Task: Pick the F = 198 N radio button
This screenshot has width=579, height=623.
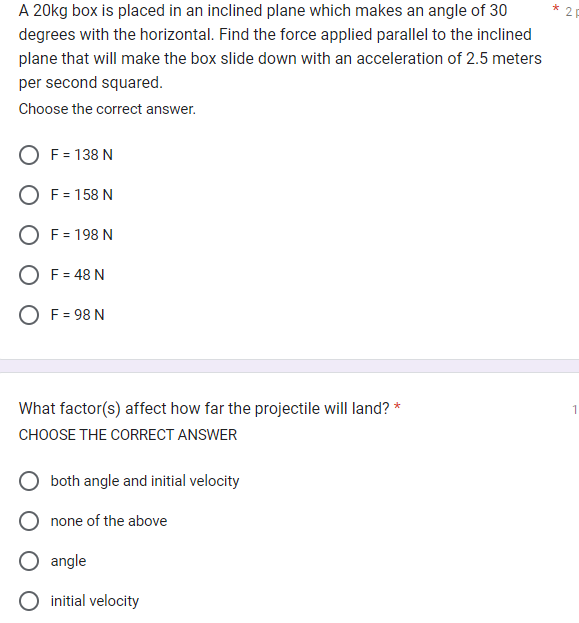Action: click(29, 235)
